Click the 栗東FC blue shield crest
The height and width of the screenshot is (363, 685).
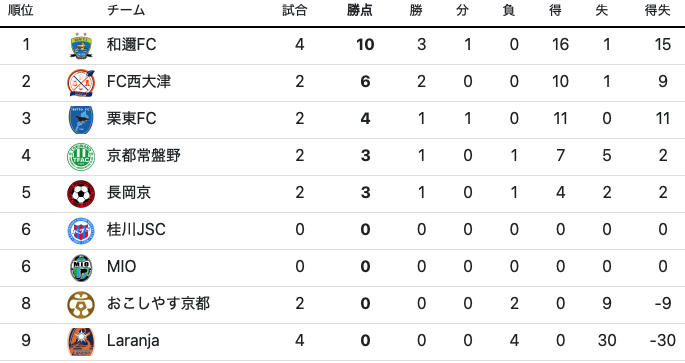point(81,120)
